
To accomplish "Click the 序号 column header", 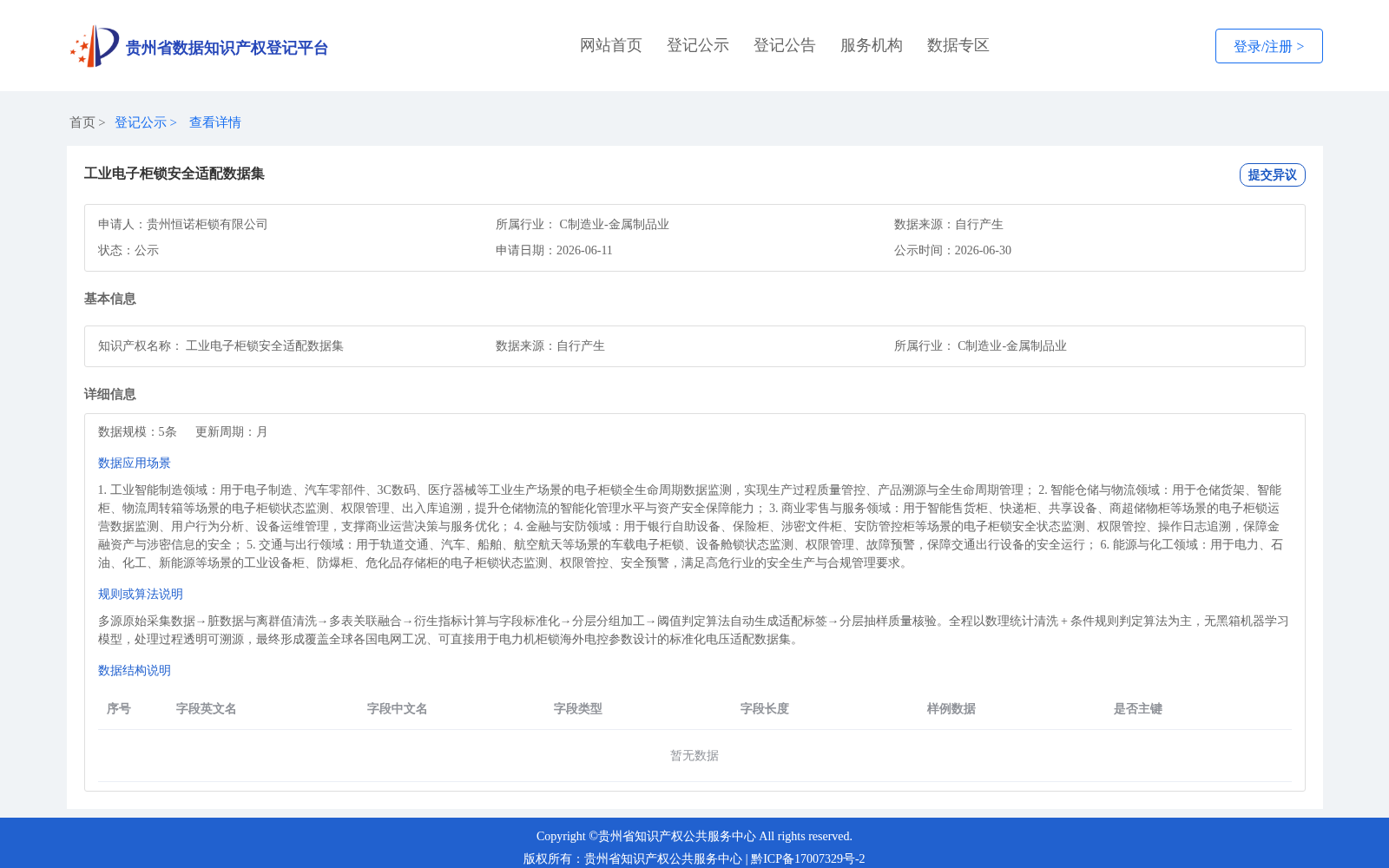I will tap(119, 708).
